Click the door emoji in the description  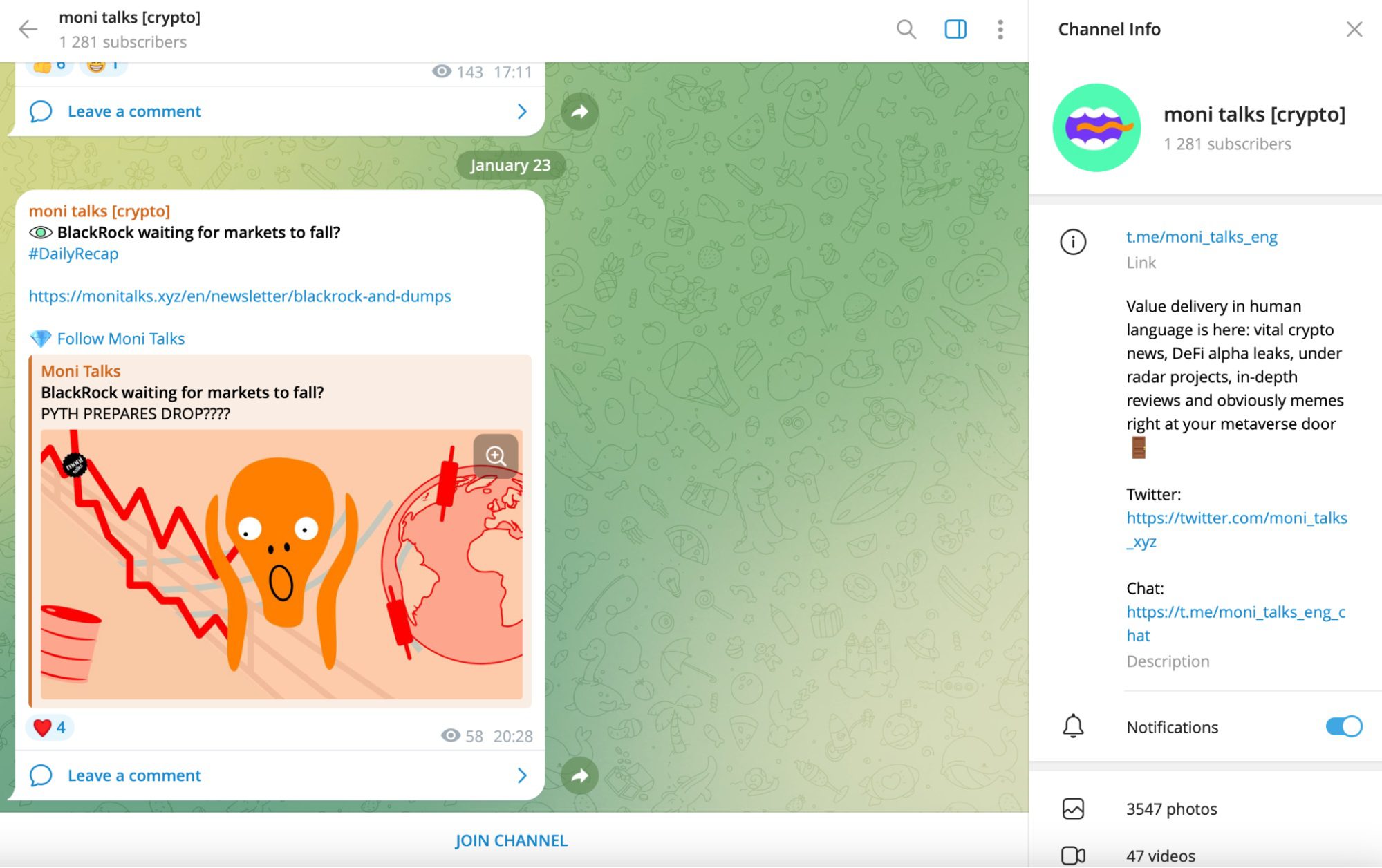click(x=1139, y=448)
